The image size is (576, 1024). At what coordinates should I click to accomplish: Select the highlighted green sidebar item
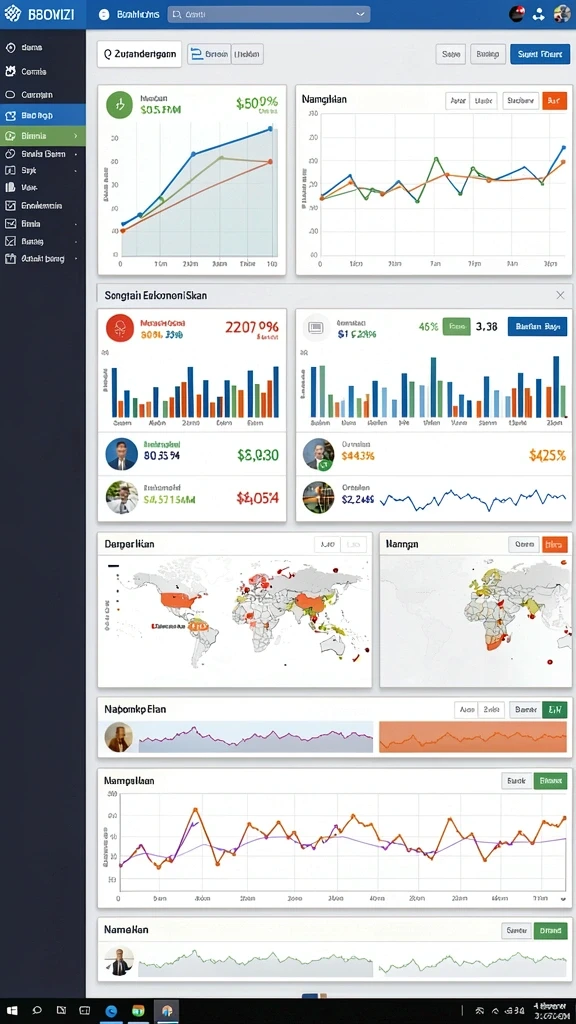click(x=42, y=136)
